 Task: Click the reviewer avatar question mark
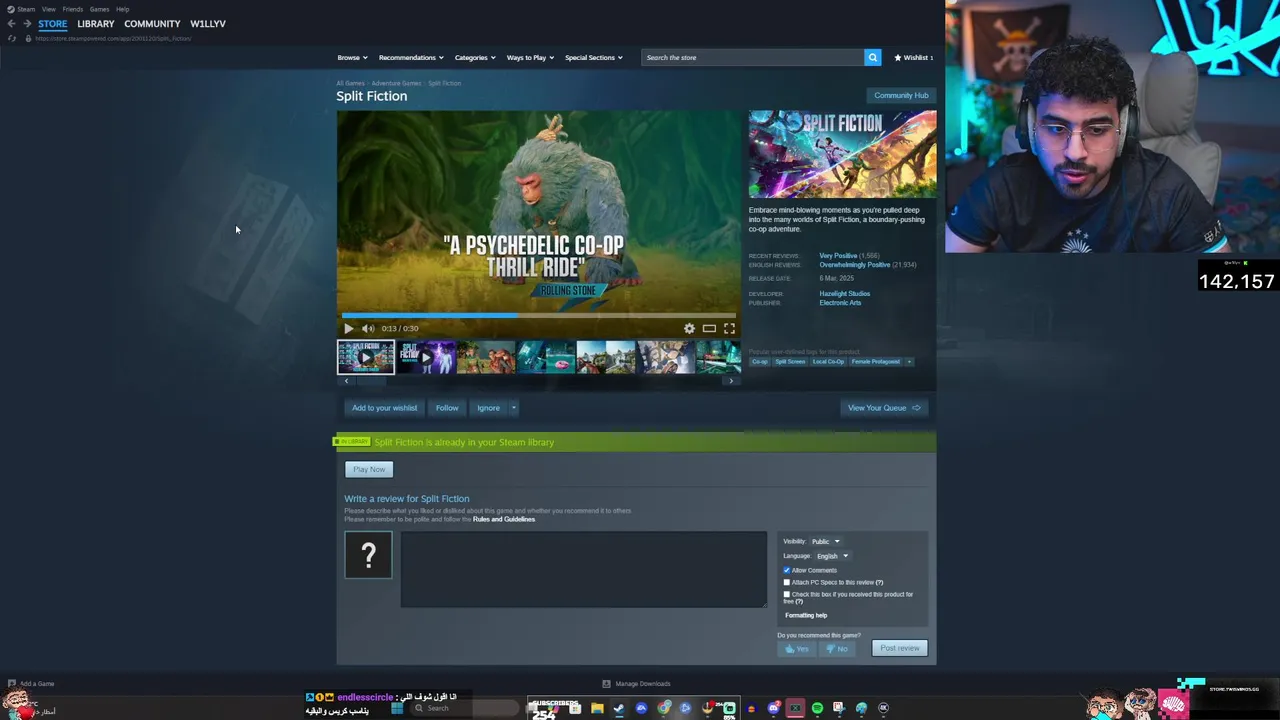[368, 555]
